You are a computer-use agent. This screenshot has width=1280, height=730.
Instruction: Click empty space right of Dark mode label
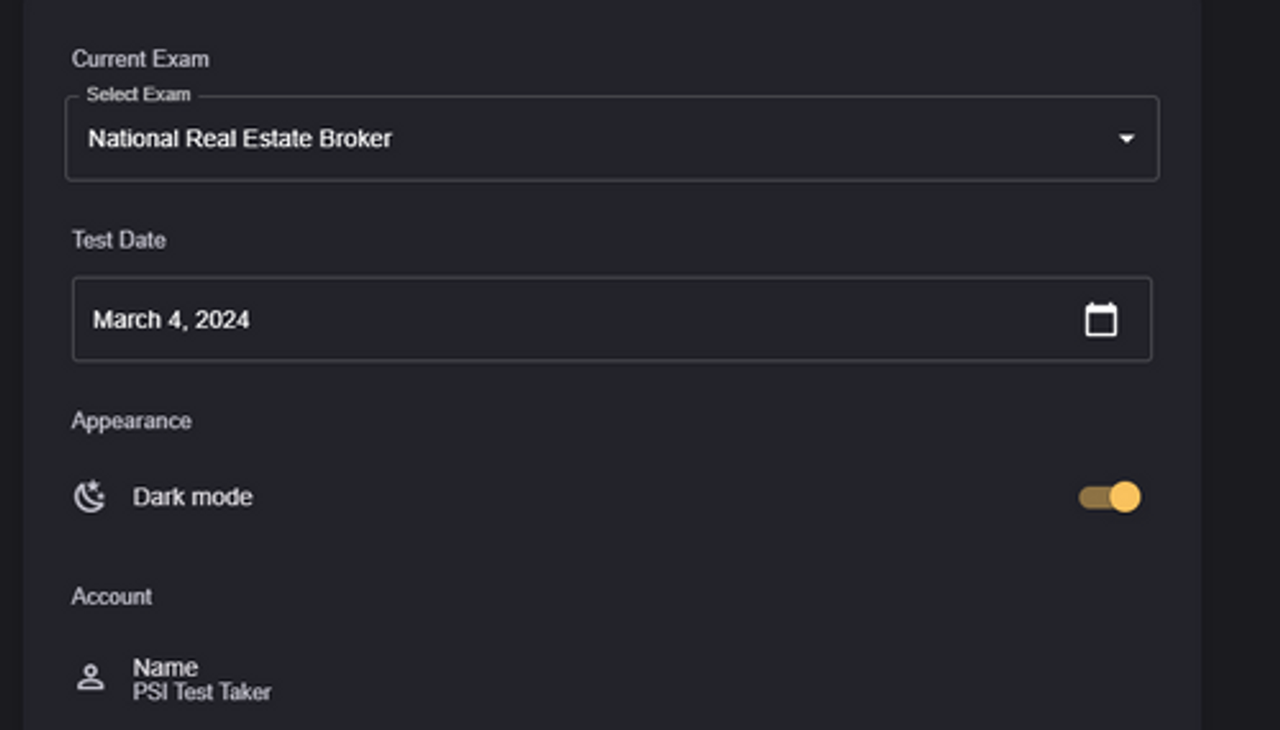tap(650, 497)
